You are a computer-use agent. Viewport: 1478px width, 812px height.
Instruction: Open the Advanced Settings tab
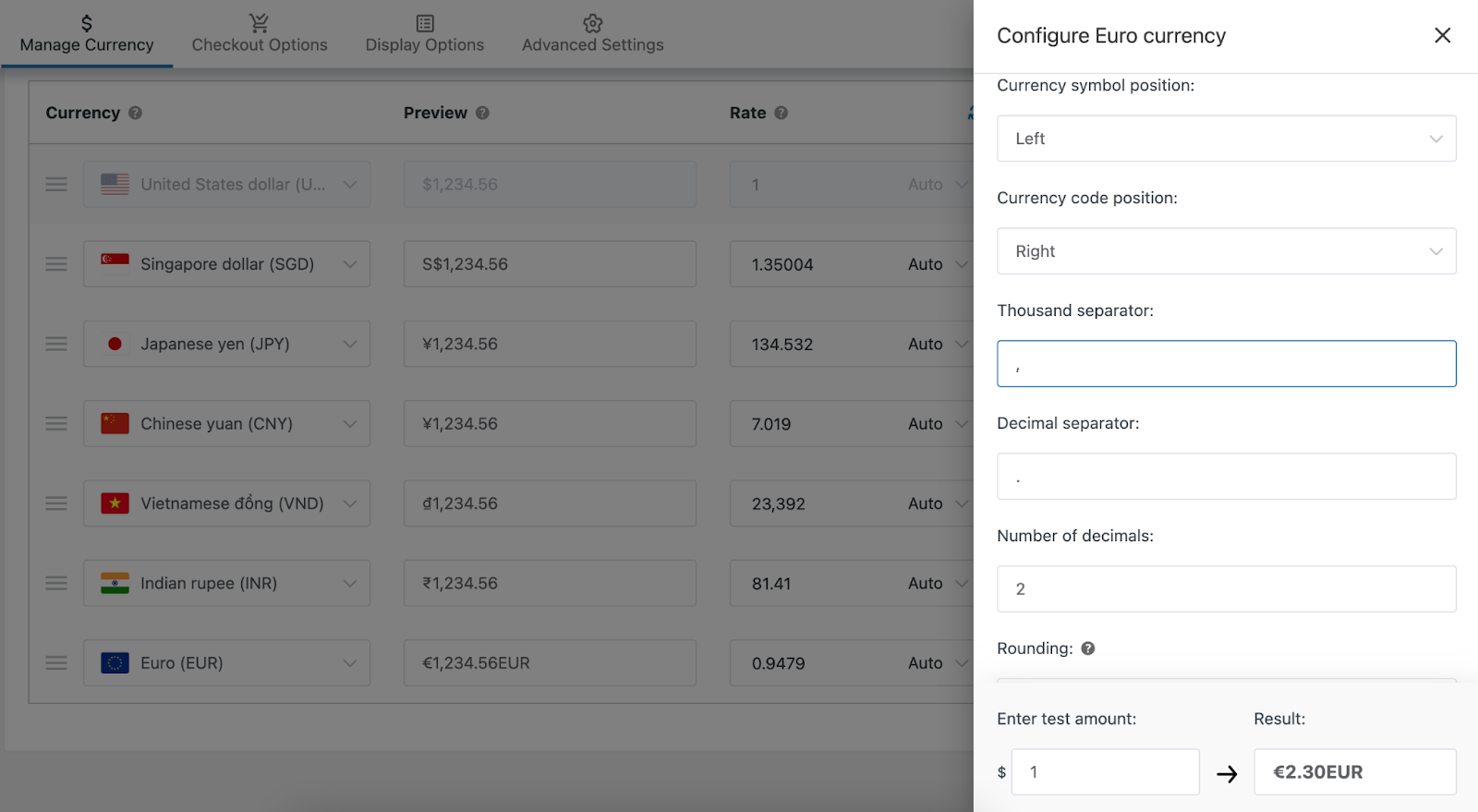[x=593, y=34]
